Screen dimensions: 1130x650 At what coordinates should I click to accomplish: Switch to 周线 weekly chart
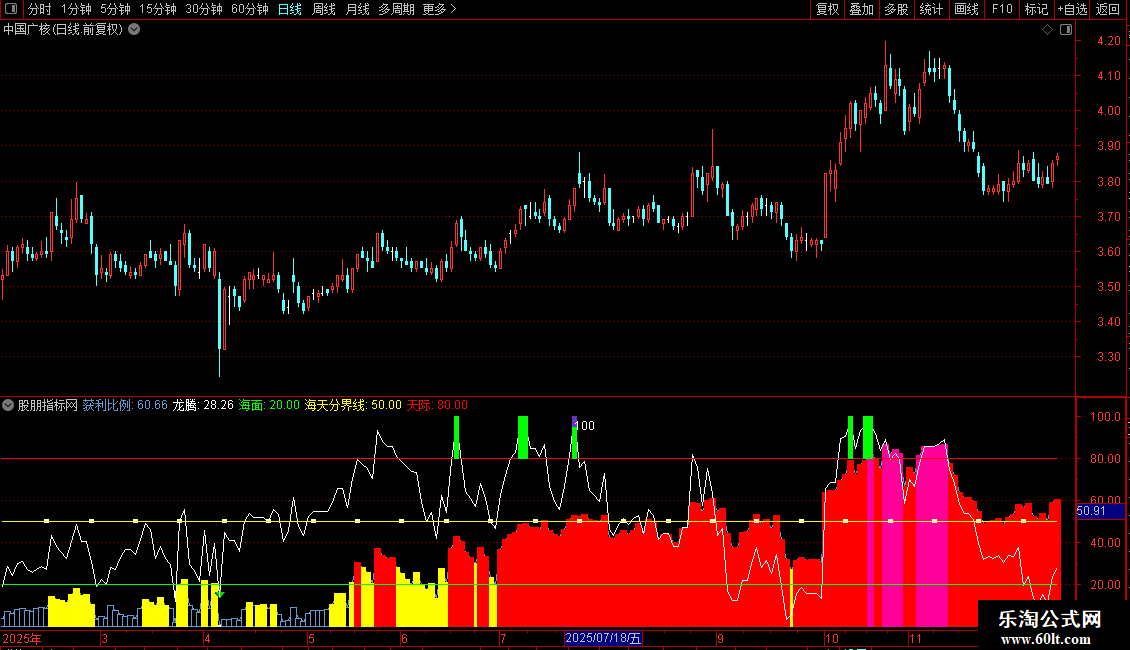pos(324,9)
